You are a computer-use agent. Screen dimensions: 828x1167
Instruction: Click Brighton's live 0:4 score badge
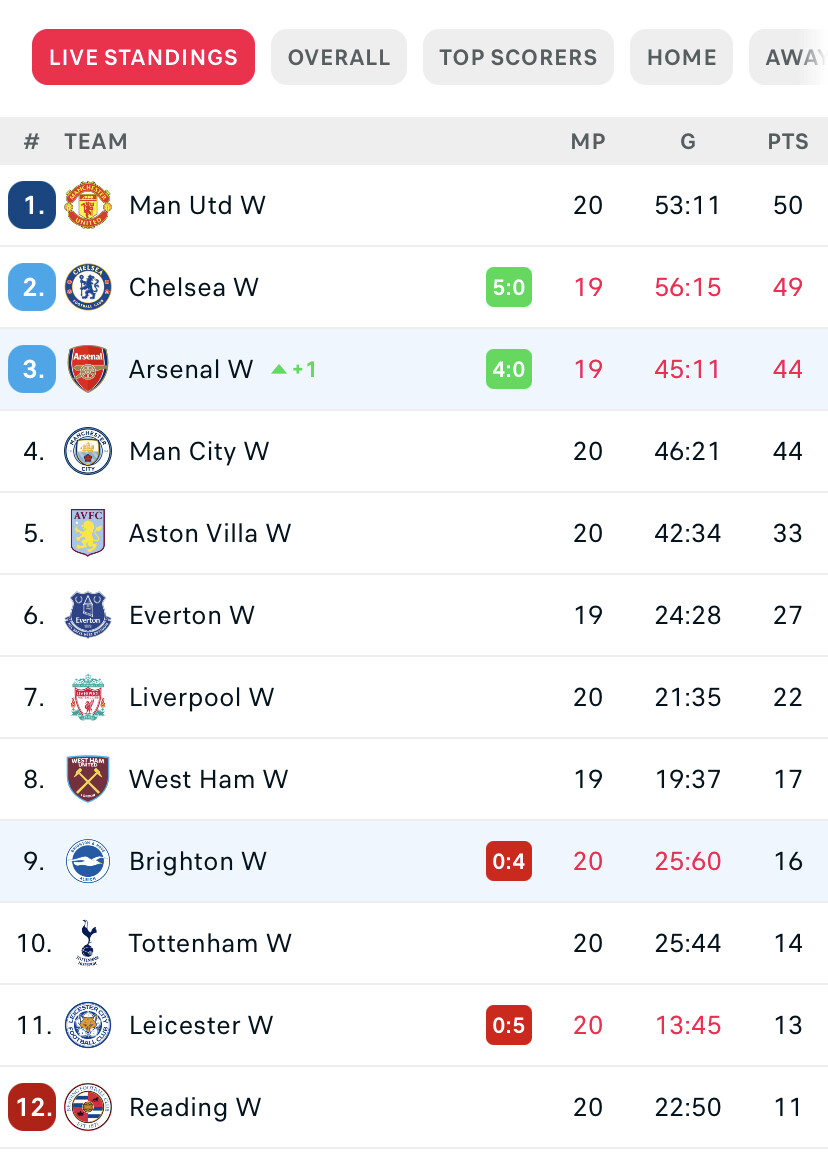[509, 861]
